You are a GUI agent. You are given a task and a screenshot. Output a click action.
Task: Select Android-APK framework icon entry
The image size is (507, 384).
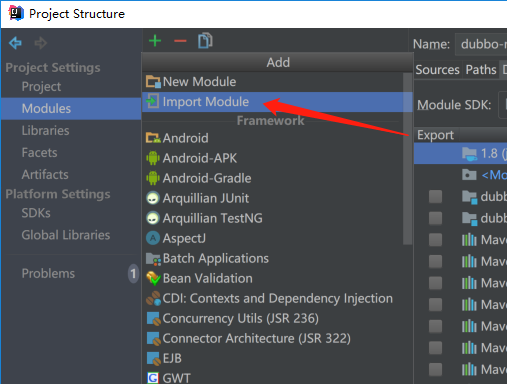pos(153,158)
